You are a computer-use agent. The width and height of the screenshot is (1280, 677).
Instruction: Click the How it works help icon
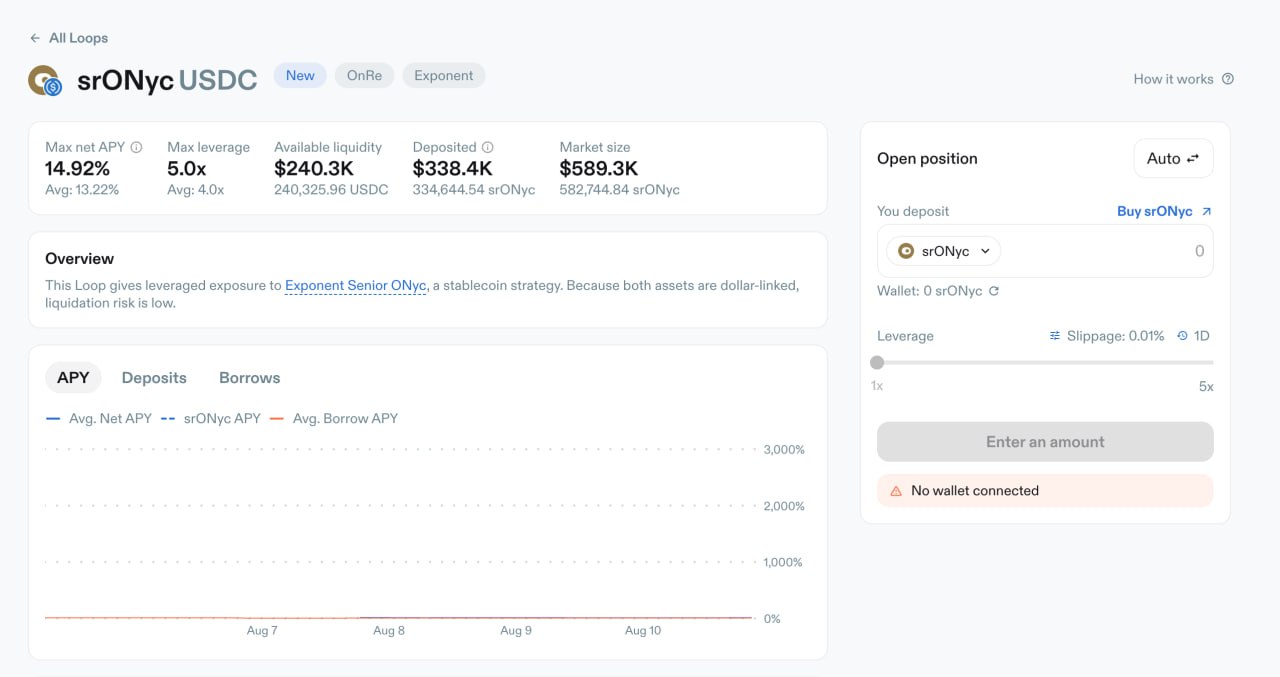pos(1228,79)
